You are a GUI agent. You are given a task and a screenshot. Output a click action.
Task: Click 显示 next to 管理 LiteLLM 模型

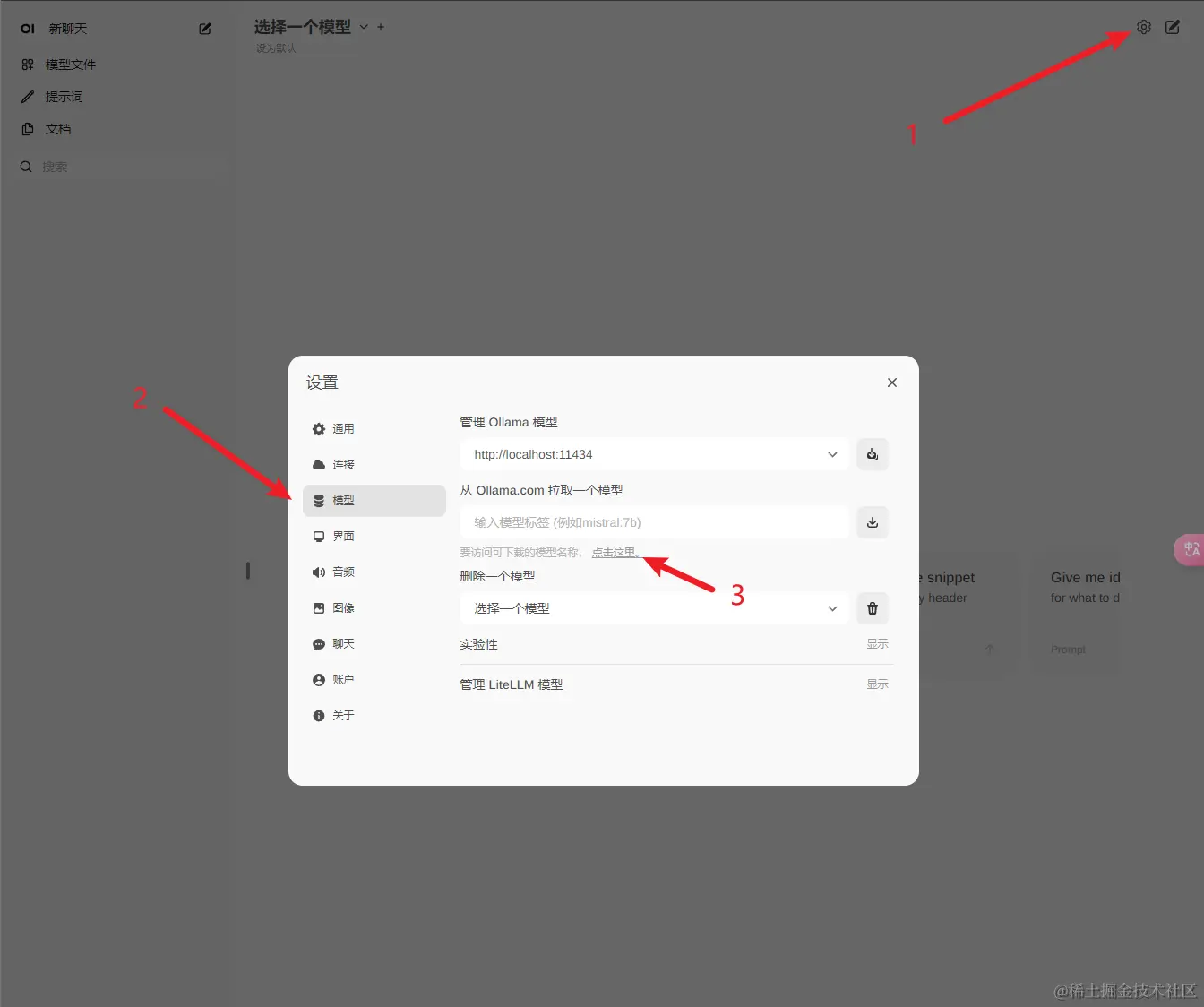pyautogui.click(x=878, y=684)
